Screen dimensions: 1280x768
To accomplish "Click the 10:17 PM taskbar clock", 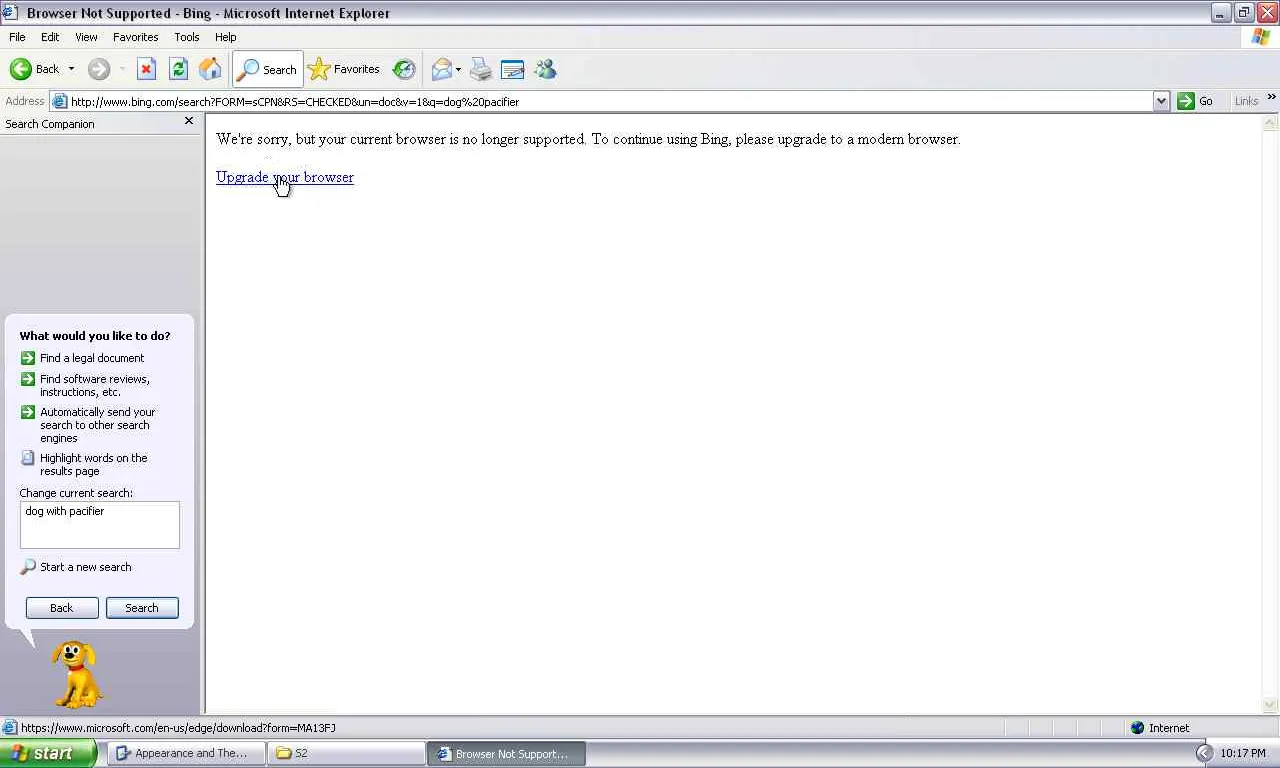I will (x=1243, y=753).
